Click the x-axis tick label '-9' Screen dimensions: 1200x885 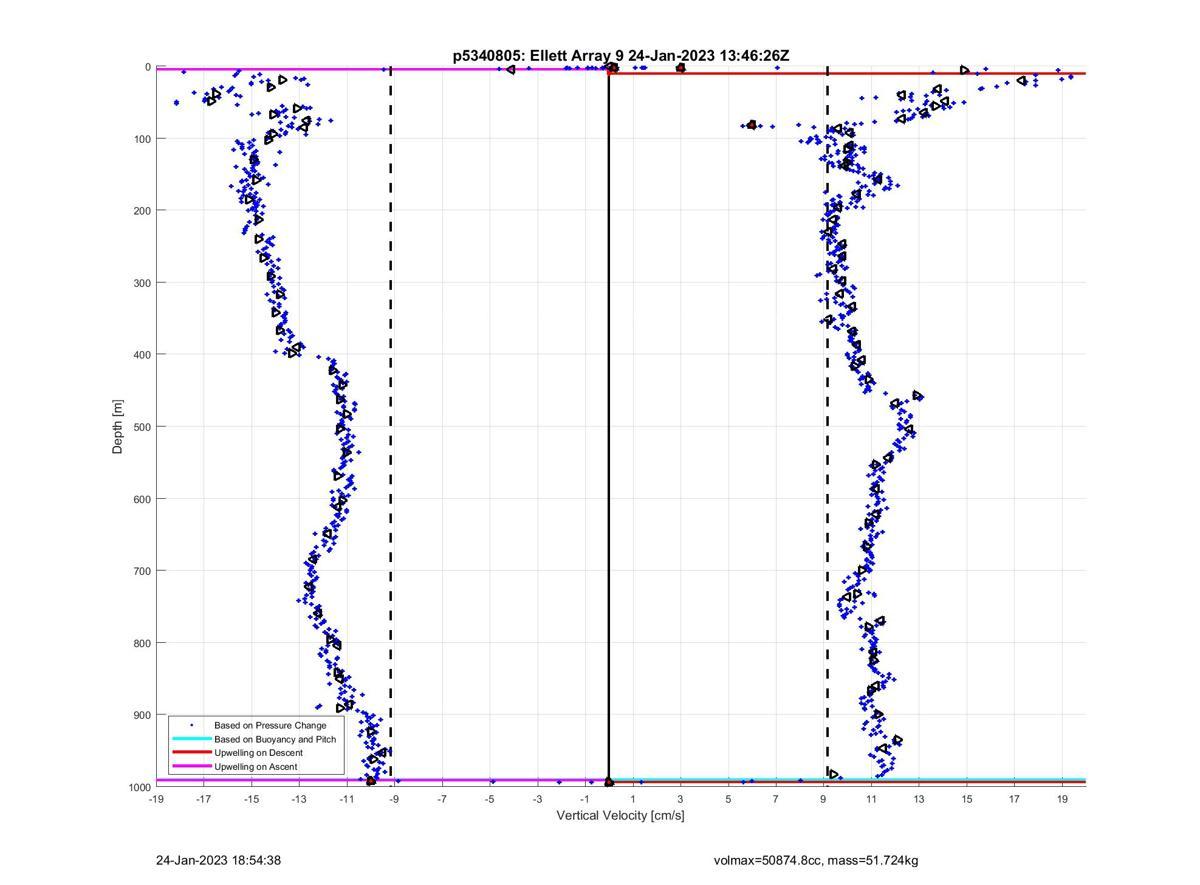pos(394,799)
